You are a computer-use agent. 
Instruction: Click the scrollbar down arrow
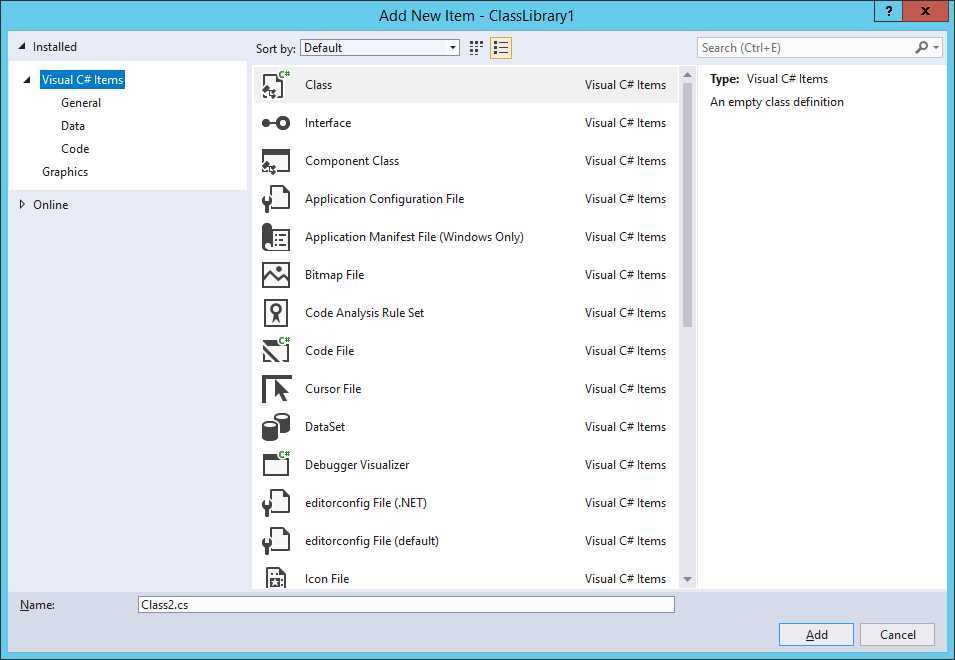click(x=688, y=579)
